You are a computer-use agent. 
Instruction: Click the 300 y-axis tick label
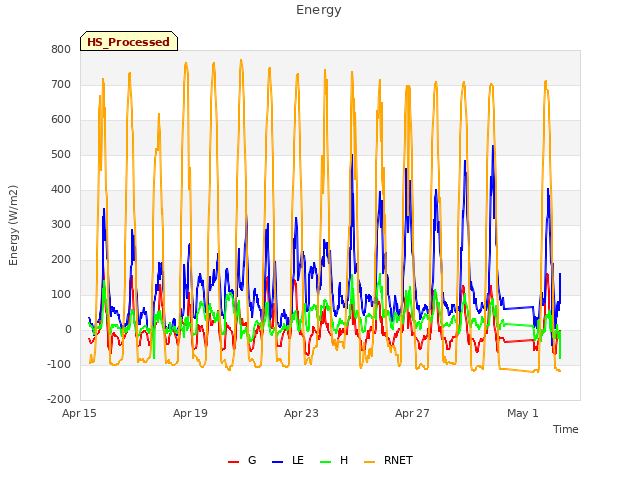(x=61, y=224)
